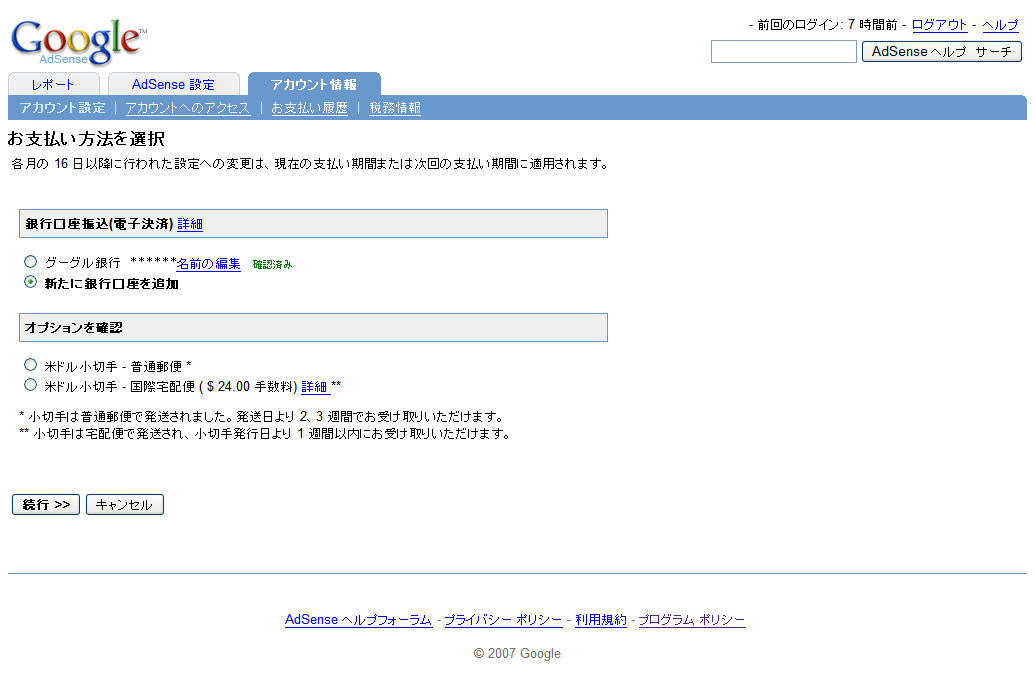This screenshot has width=1035, height=674.
Task: Open the 利用規約 footer link
Action: (x=601, y=619)
